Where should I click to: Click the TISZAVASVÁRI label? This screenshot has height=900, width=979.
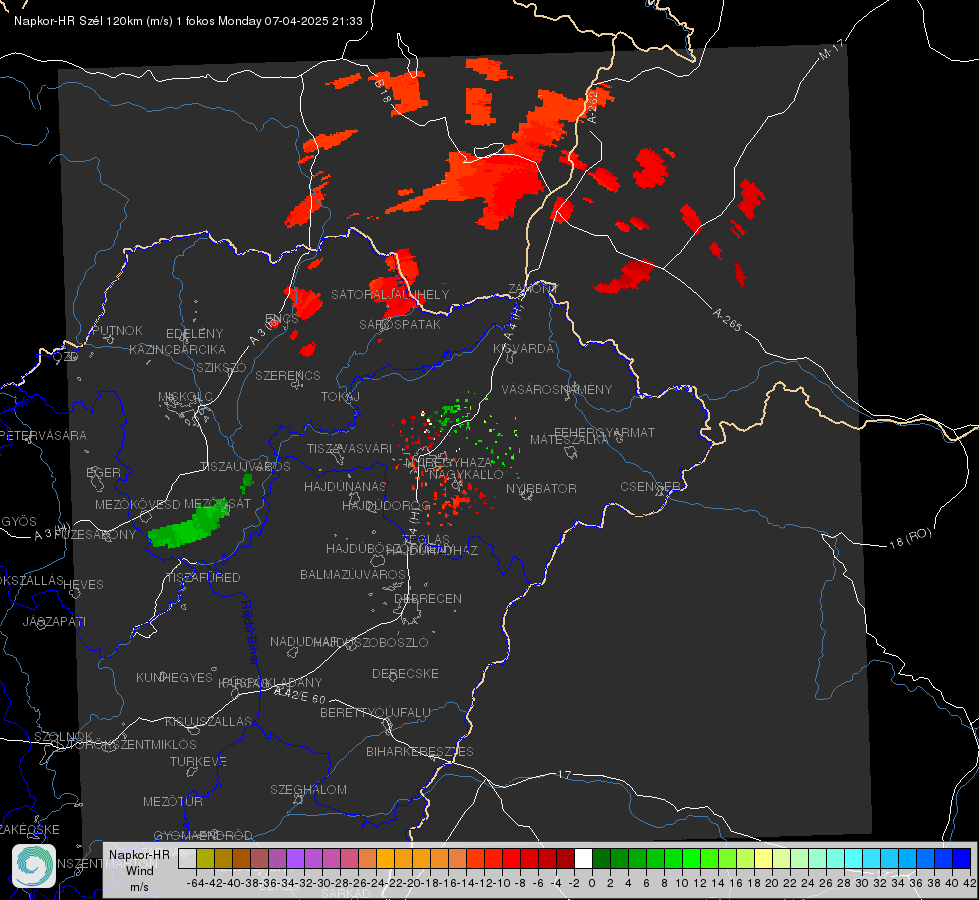[350, 448]
